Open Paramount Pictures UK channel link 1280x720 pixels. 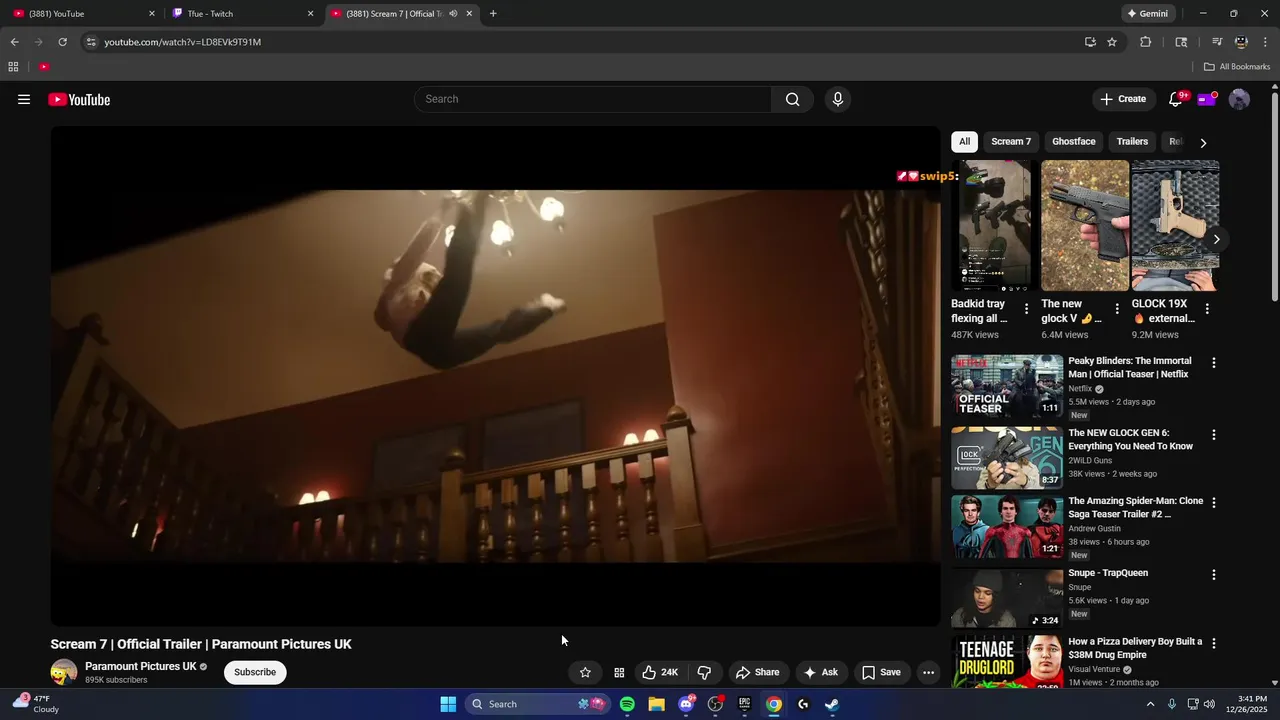point(141,666)
